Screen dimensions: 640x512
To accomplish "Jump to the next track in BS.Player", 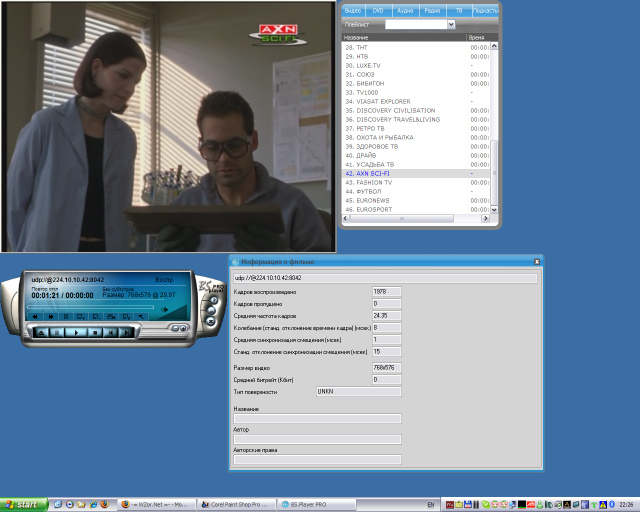I will 126,332.
